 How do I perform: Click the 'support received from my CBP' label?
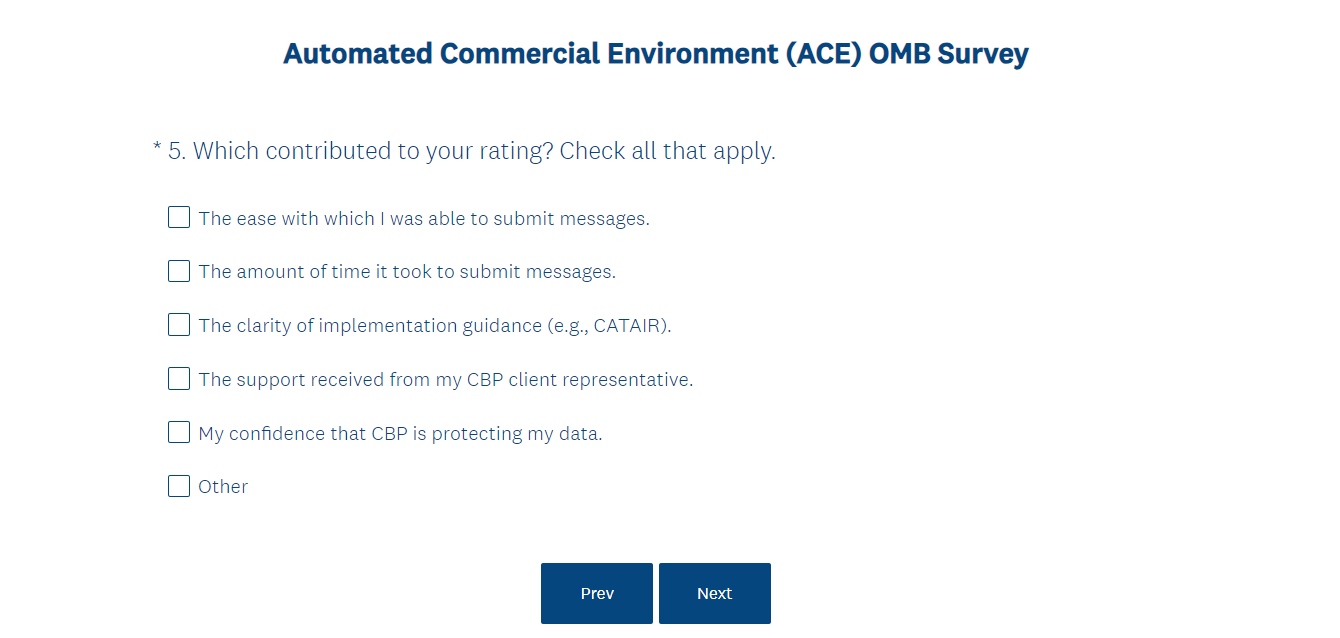click(x=445, y=380)
